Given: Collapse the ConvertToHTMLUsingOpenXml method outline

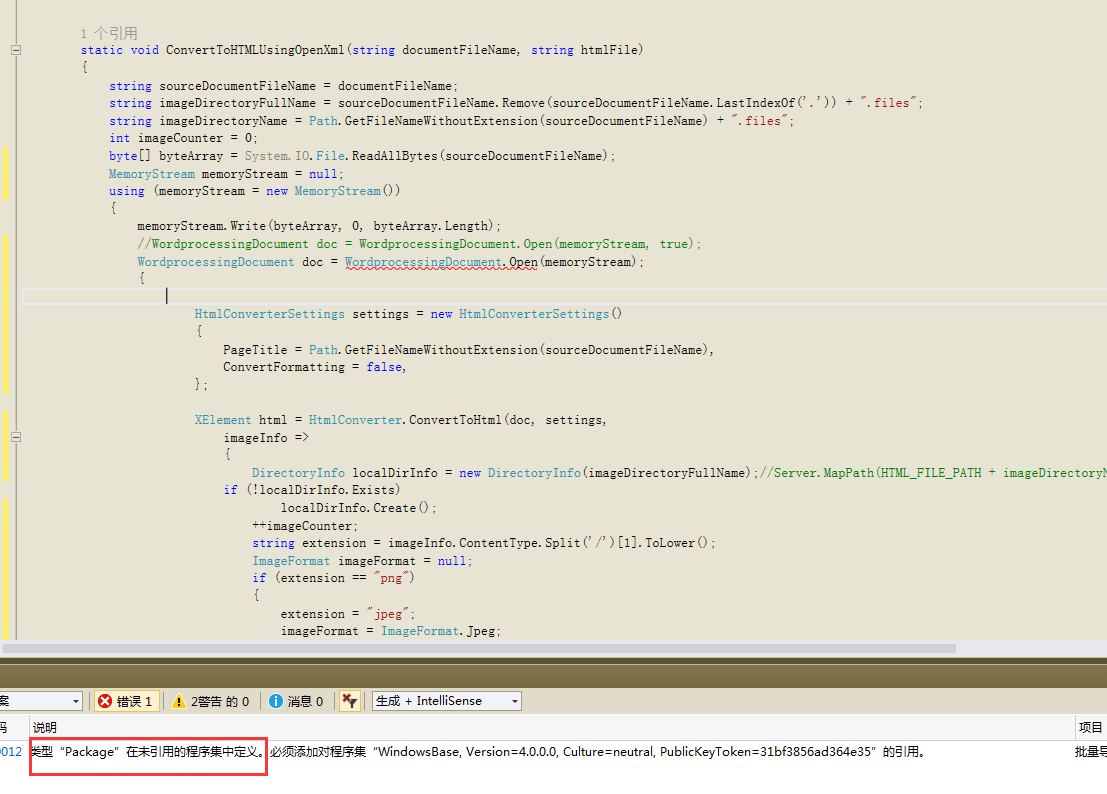Looking at the screenshot, I should point(16,50).
